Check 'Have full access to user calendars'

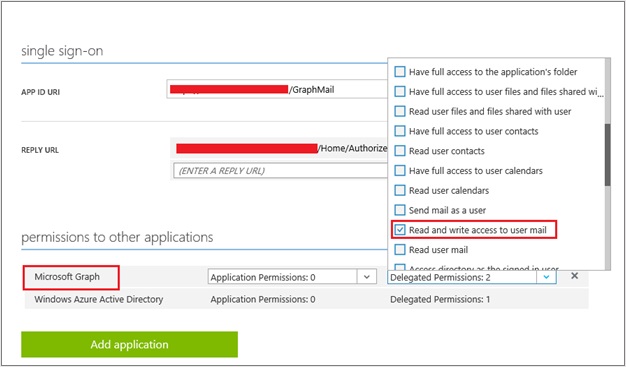pyautogui.click(x=400, y=171)
